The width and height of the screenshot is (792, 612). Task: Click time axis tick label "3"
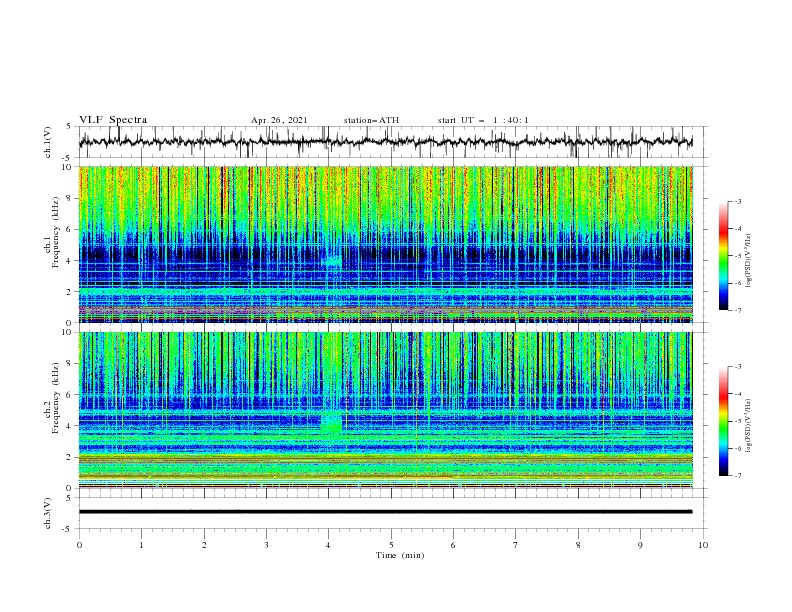266,545
